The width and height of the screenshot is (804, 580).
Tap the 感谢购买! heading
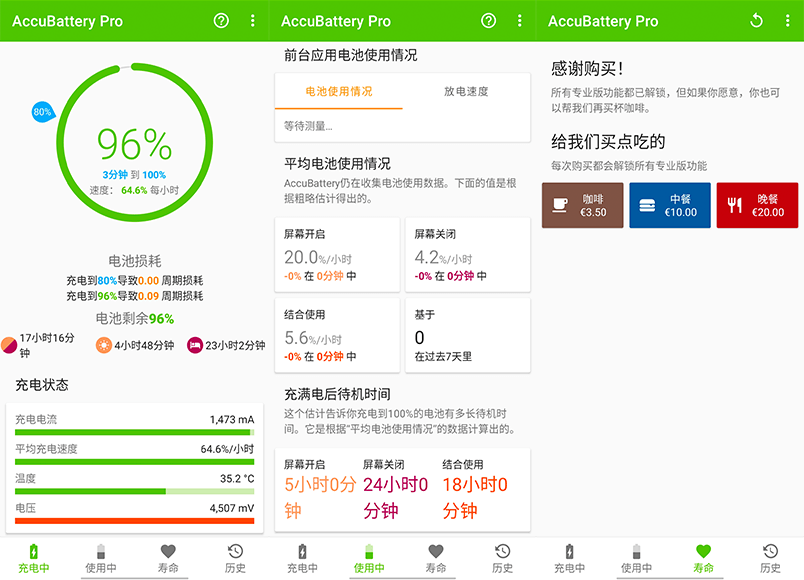click(587, 68)
